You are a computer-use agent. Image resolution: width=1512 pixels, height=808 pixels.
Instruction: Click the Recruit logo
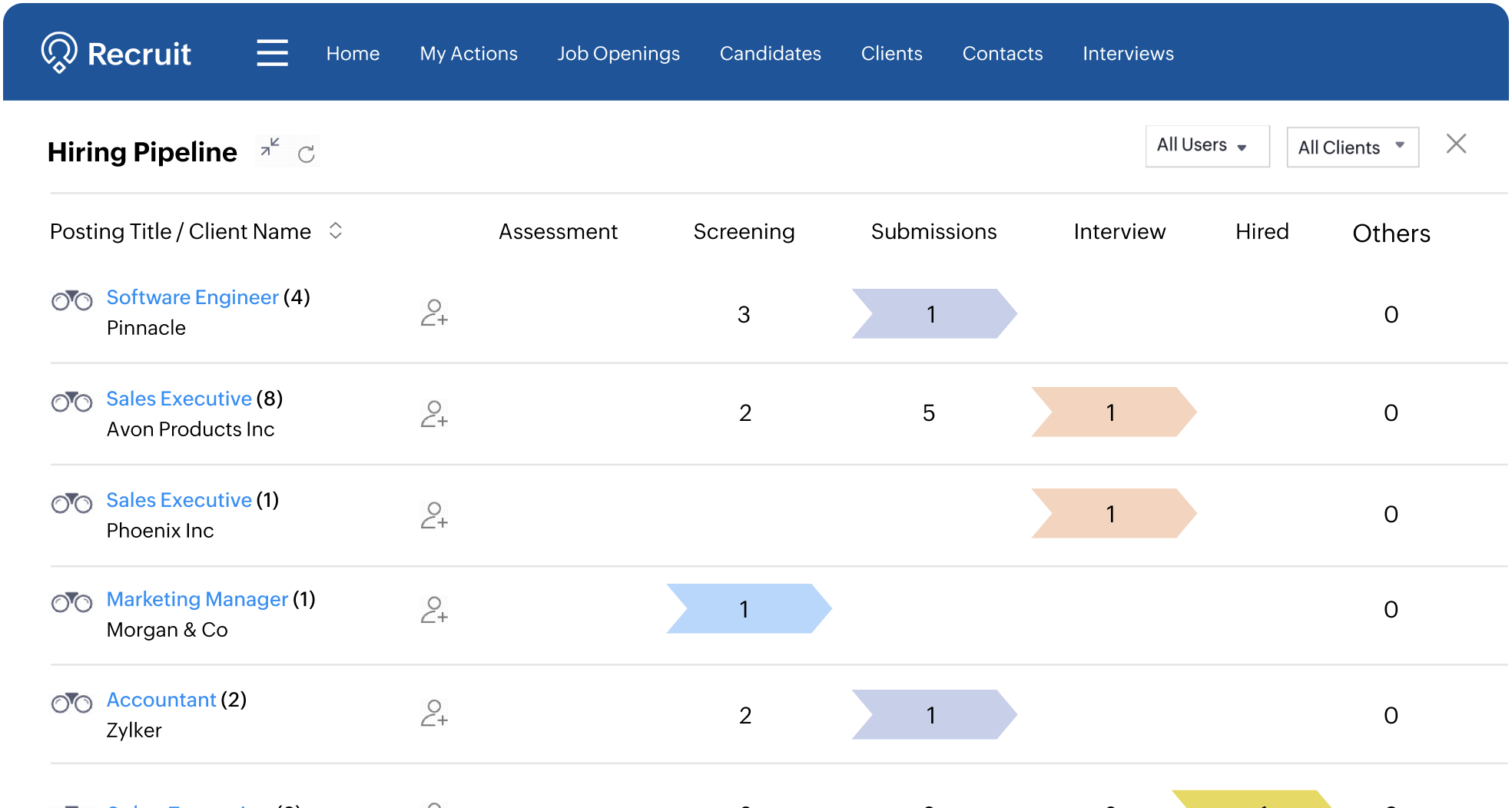[x=116, y=53]
